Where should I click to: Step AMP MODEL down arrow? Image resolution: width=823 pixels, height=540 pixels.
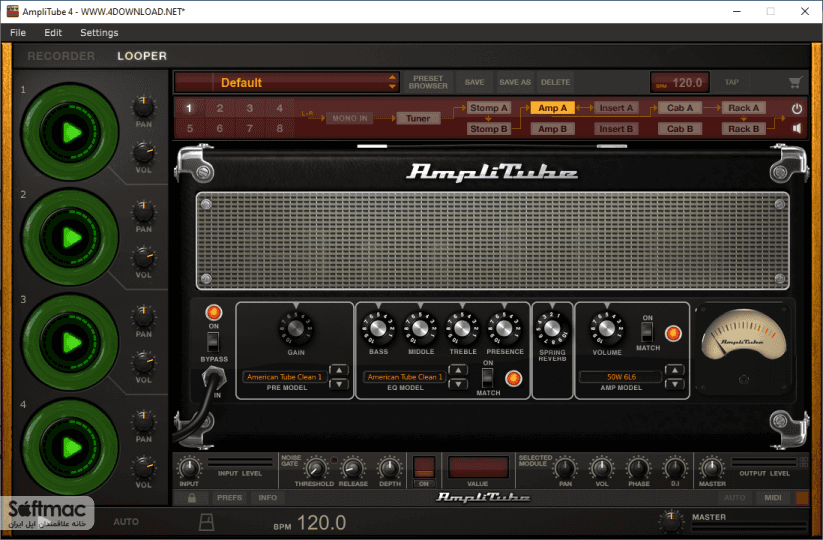[674, 384]
